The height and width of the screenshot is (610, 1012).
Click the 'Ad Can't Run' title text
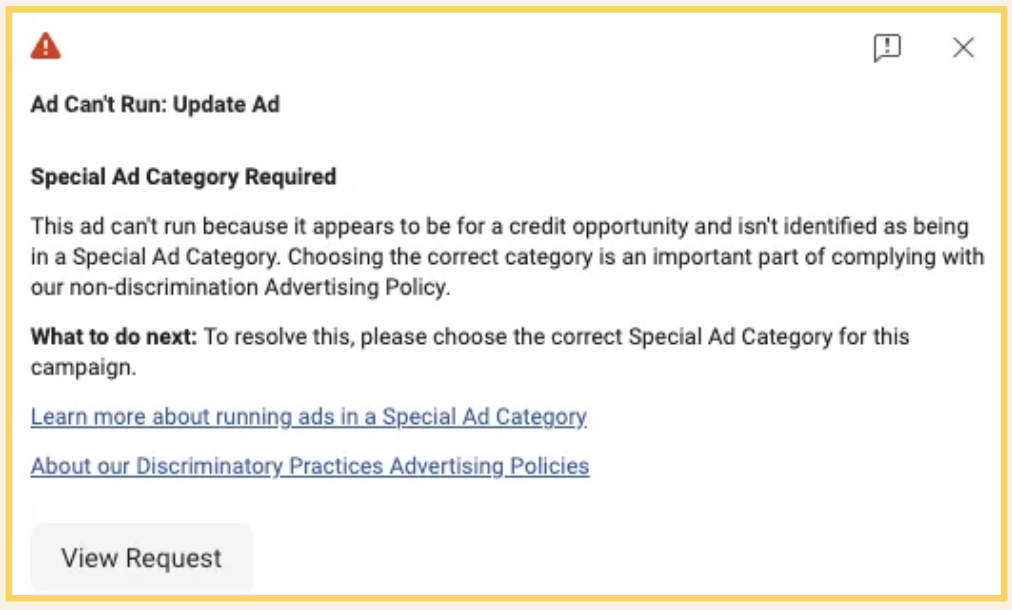(x=98, y=104)
